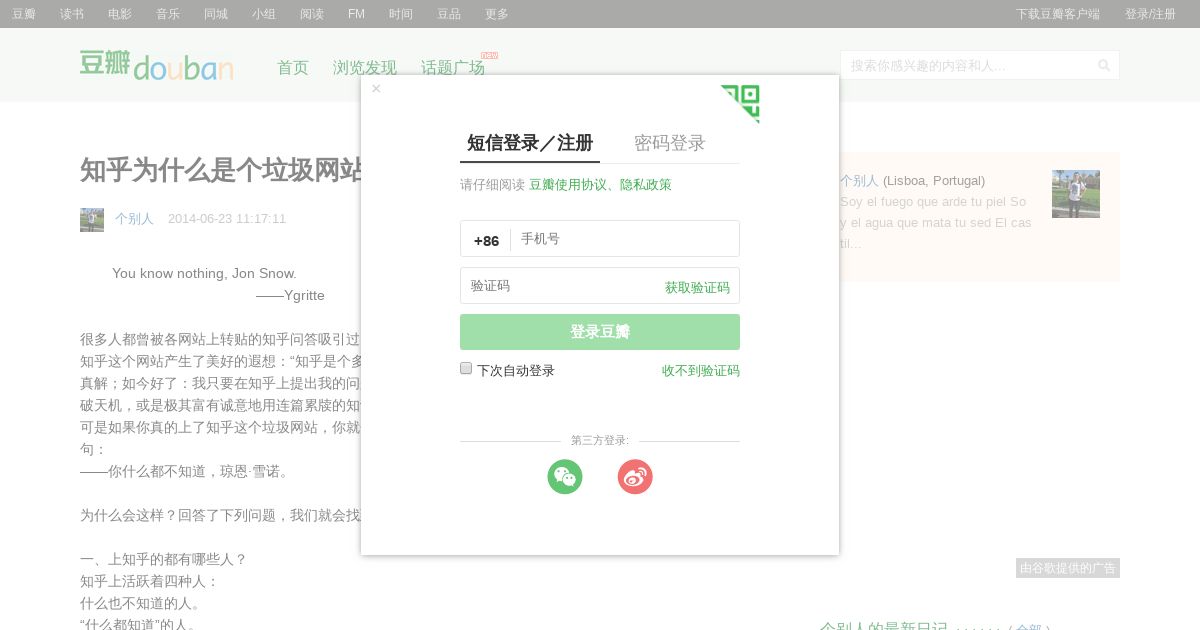This screenshot has width=1200, height=630.
Task: Click the 登录豆瓣 button
Action: 600,332
